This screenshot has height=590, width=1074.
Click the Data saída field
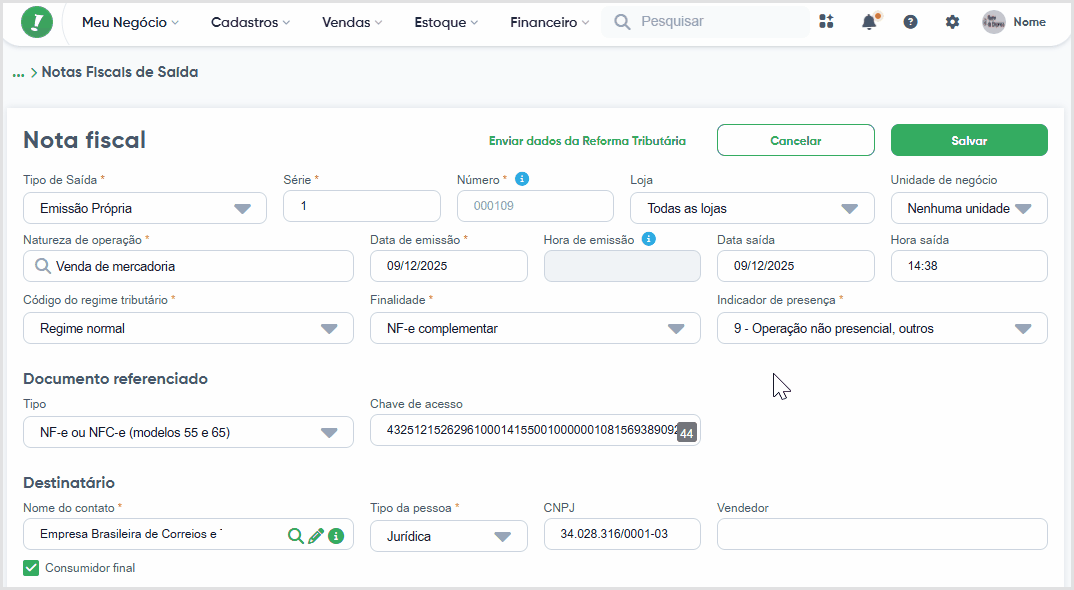pyautogui.click(x=796, y=266)
